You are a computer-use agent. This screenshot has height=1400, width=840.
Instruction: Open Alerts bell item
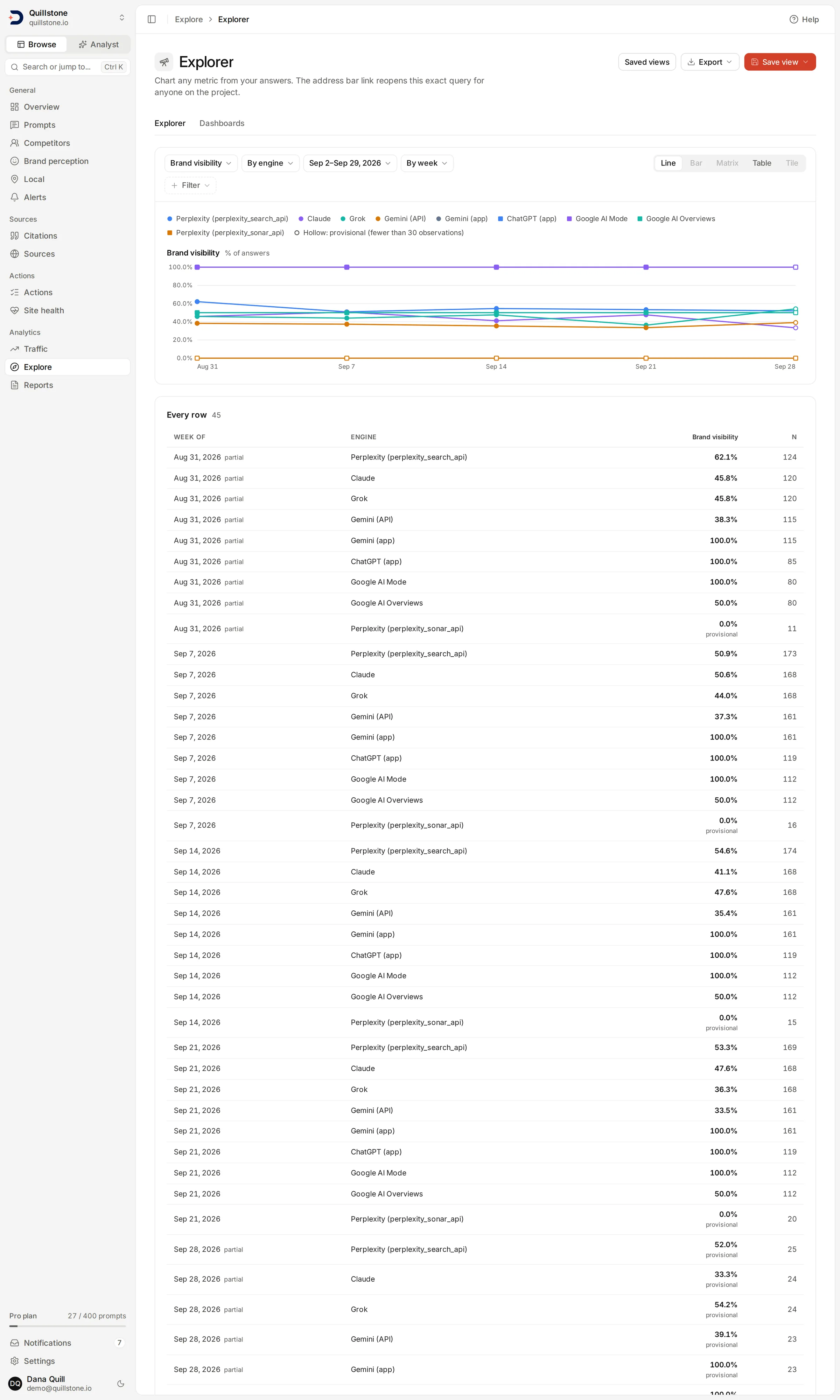click(67, 197)
